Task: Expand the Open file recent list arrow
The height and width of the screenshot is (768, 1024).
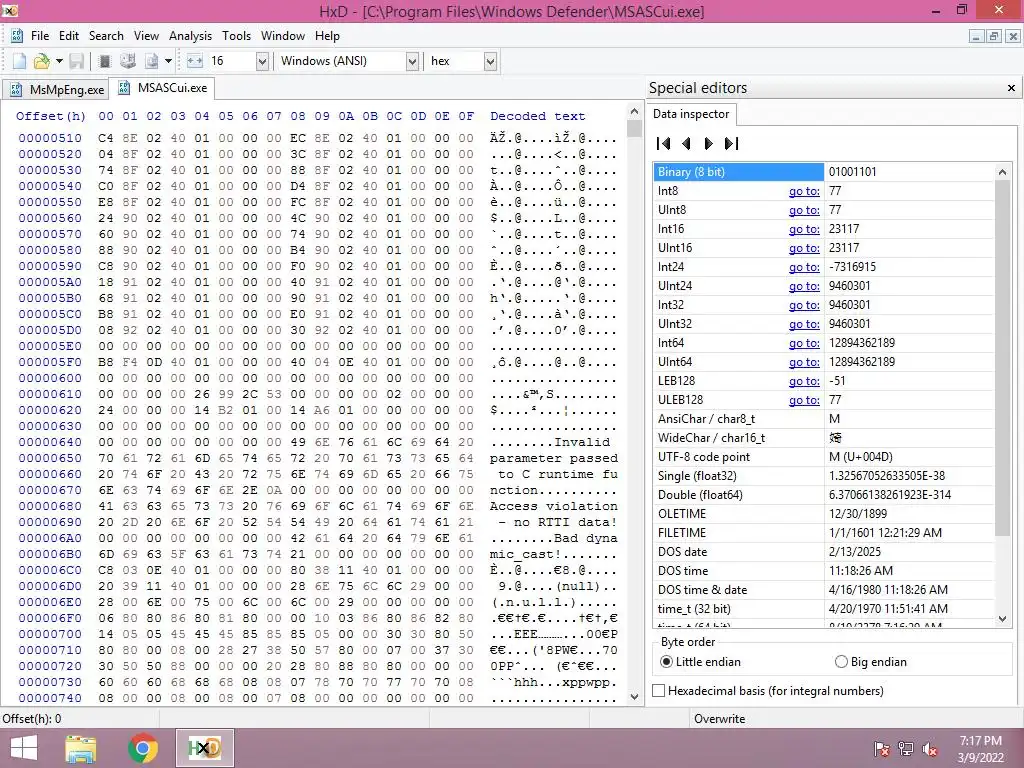Action: (x=59, y=61)
